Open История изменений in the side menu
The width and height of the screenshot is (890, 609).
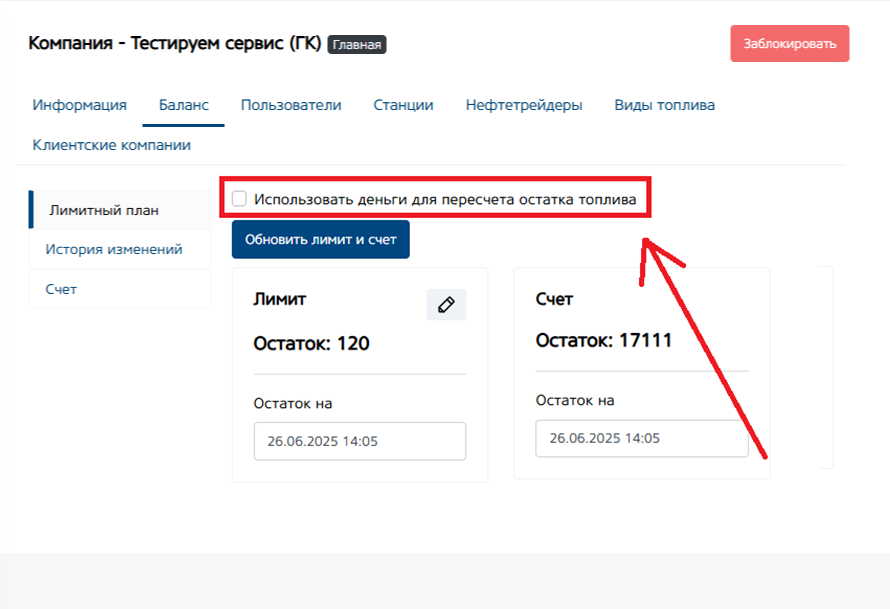tap(120, 249)
